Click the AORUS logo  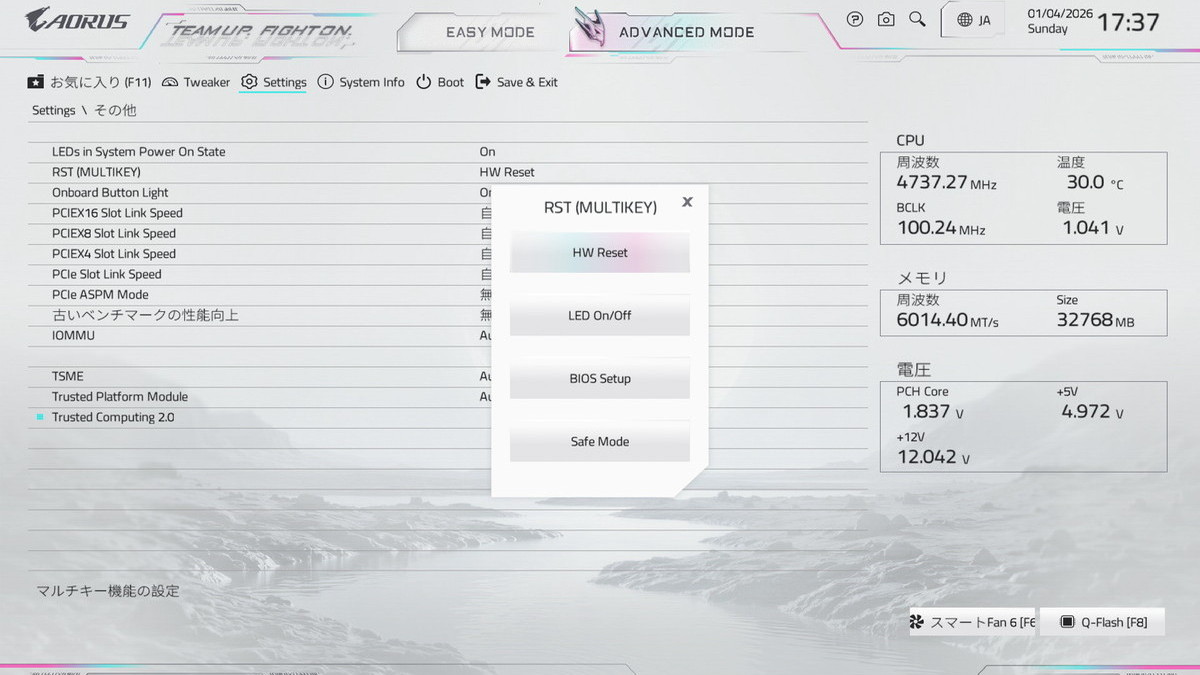77,19
